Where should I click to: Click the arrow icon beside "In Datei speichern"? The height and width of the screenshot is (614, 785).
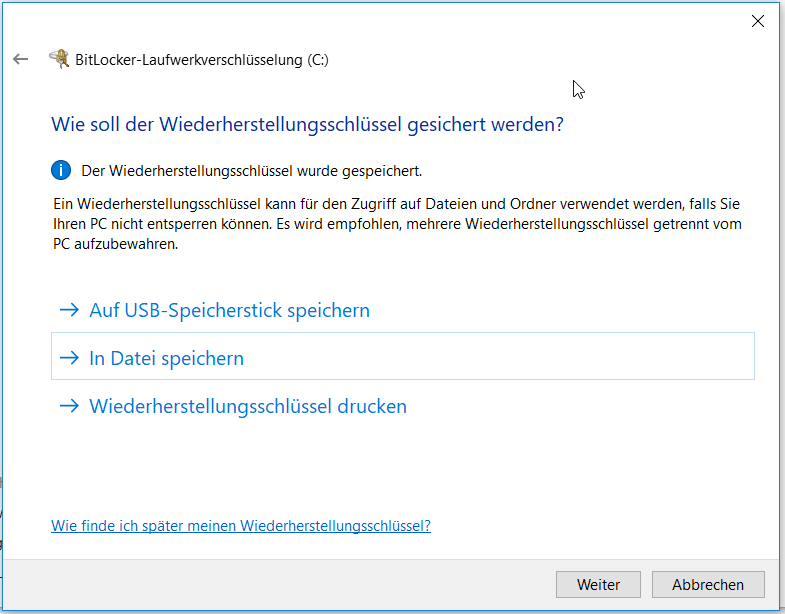click(x=69, y=358)
